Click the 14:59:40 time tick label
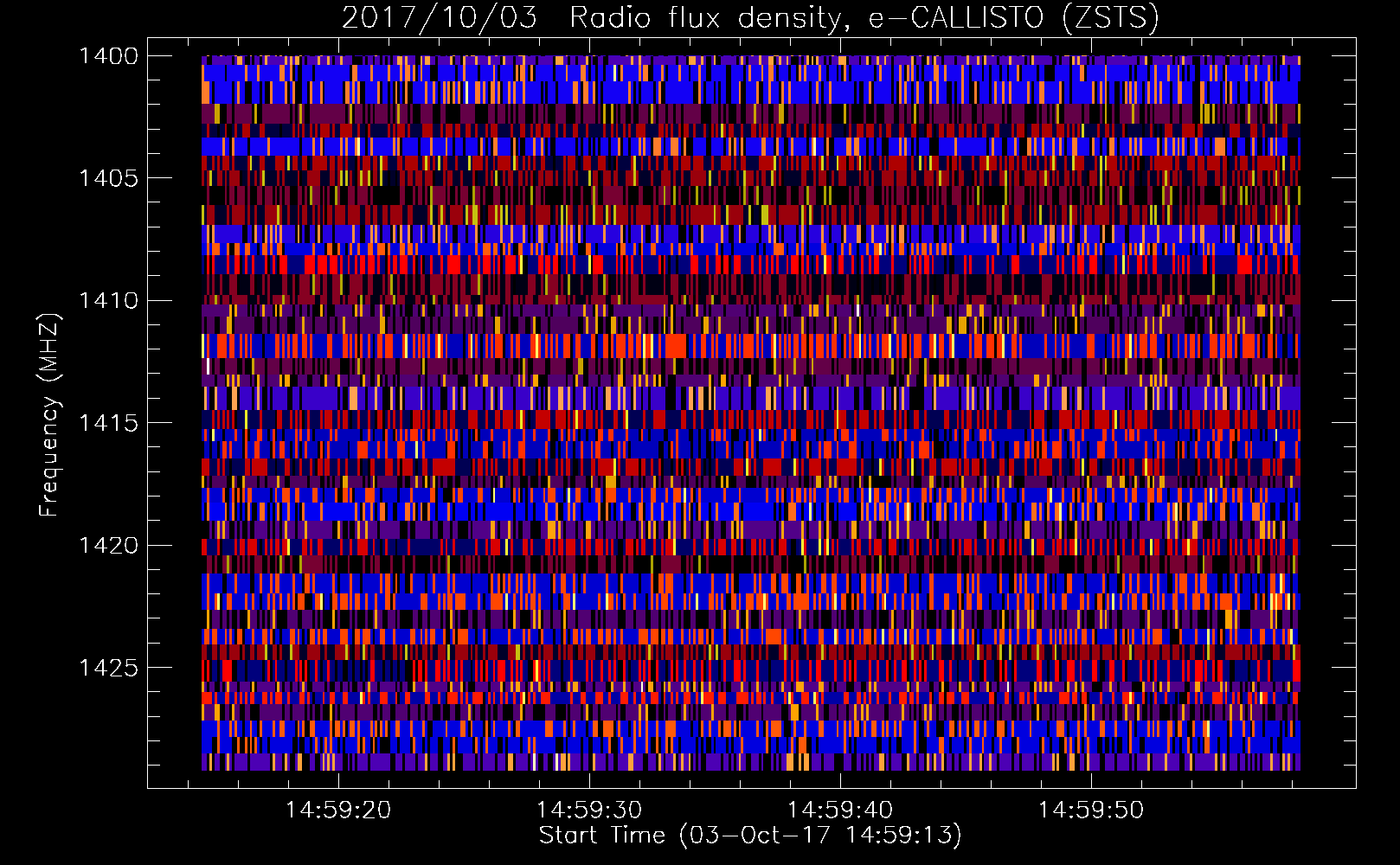 [x=840, y=811]
